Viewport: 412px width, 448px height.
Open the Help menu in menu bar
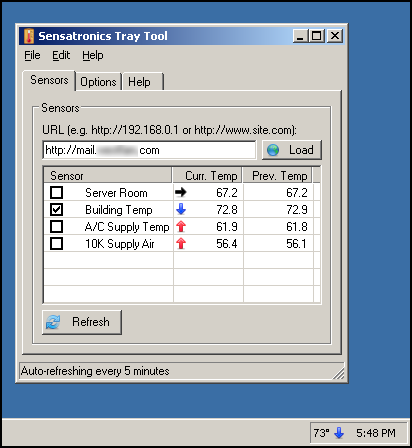[x=93, y=55]
